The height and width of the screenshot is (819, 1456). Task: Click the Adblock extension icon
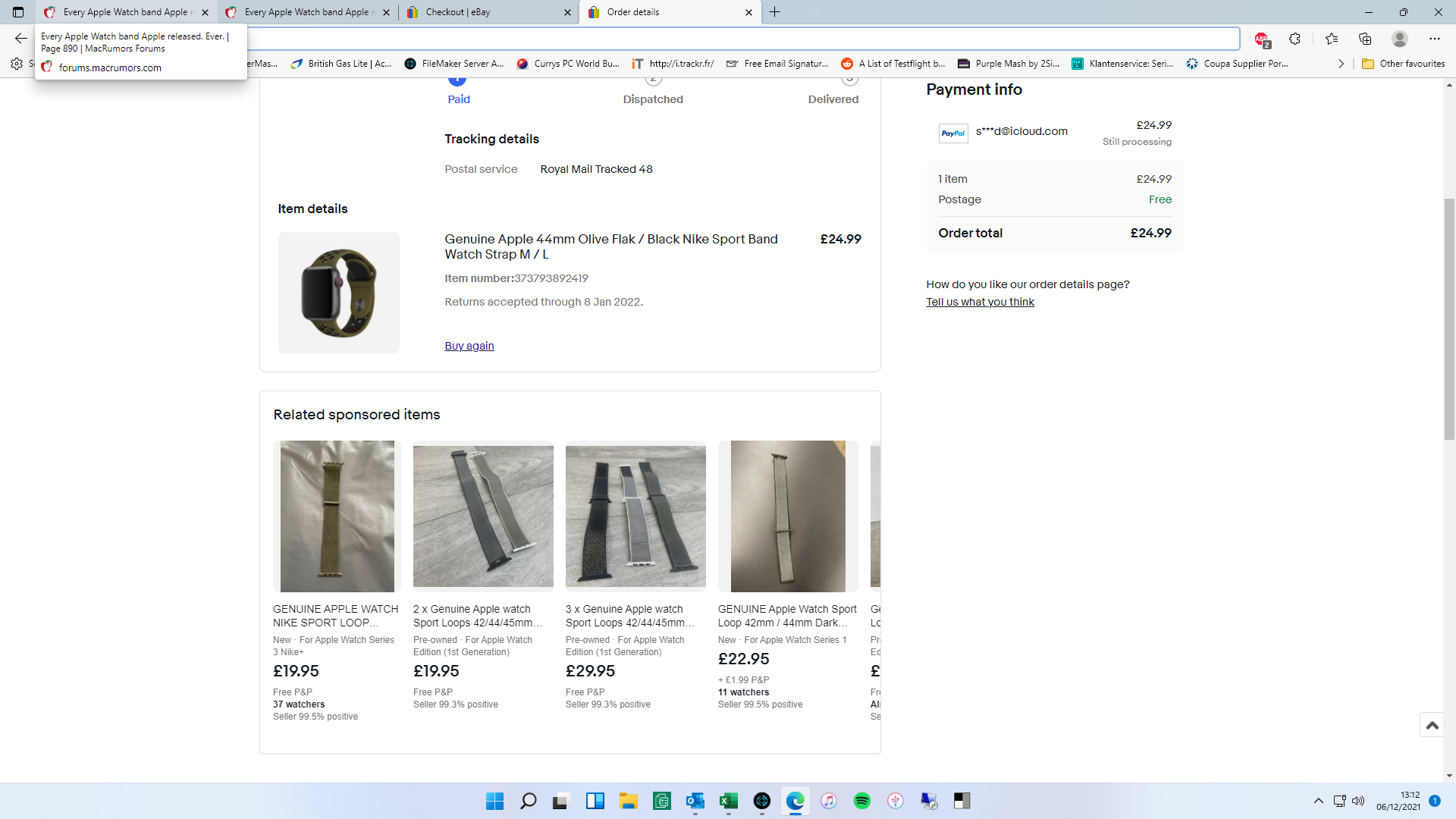[1261, 39]
